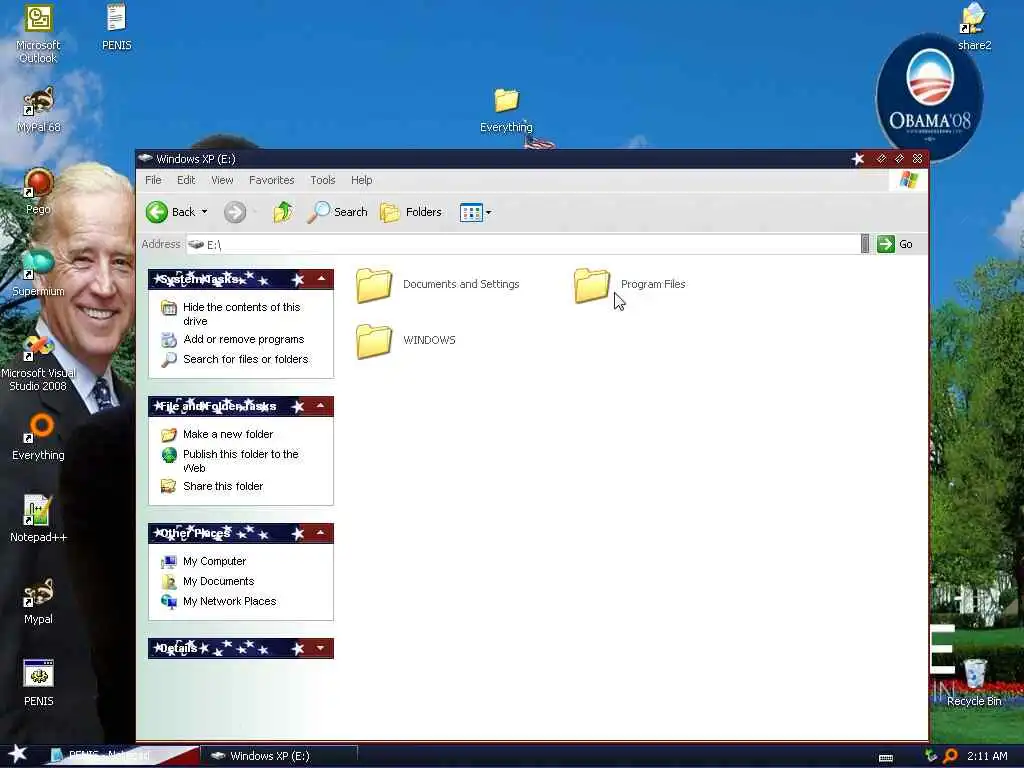Screen dimensions: 1024x768
Task: Click Make a new folder
Action: coord(217,434)
